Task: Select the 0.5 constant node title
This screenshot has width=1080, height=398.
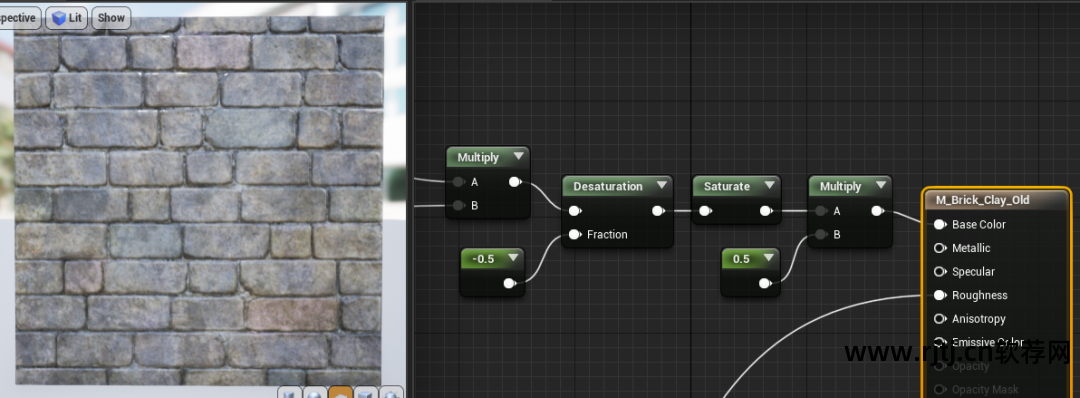Action: click(x=741, y=259)
